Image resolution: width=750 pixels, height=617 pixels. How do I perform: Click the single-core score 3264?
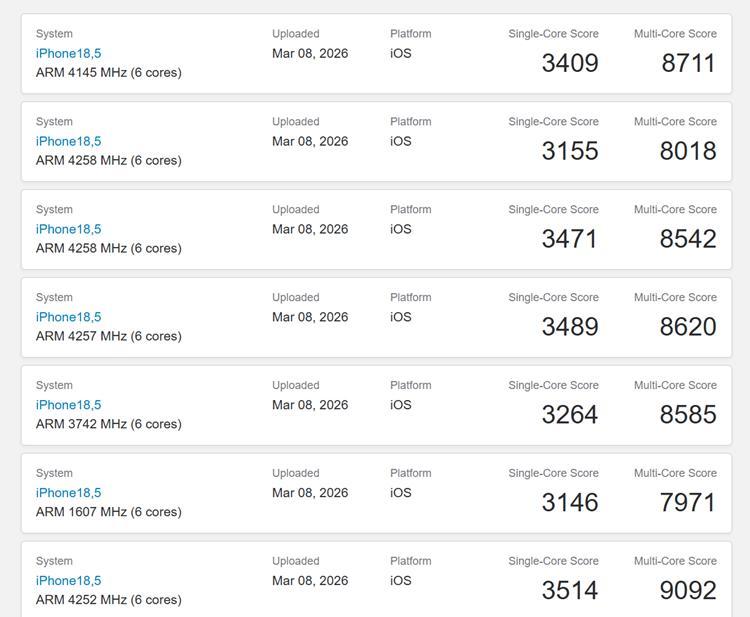[x=569, y=415]
